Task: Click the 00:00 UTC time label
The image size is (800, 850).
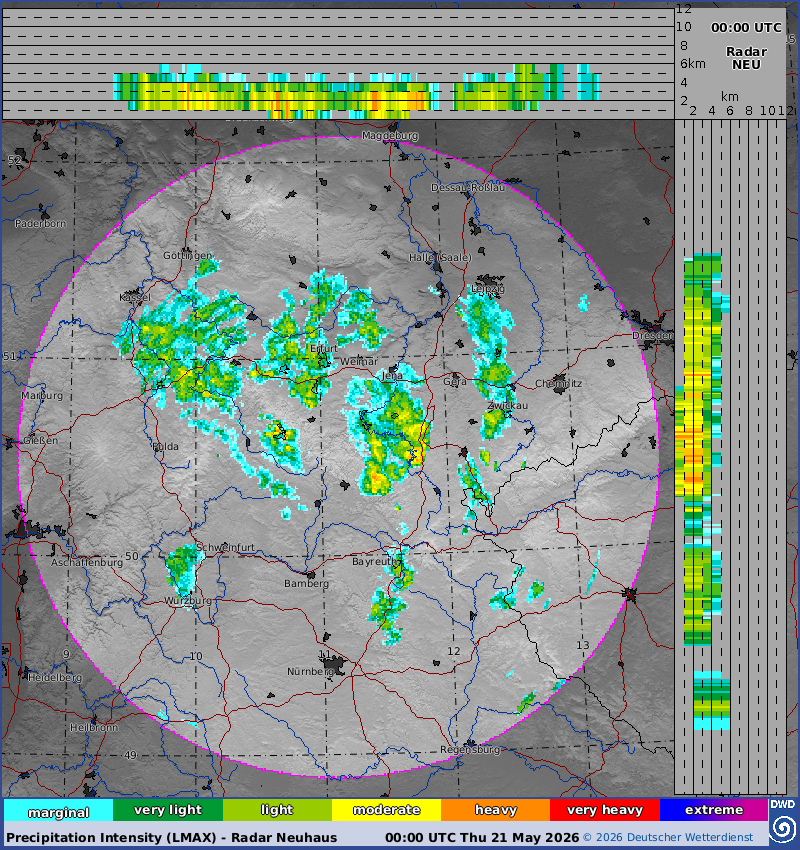Action: 746,28
